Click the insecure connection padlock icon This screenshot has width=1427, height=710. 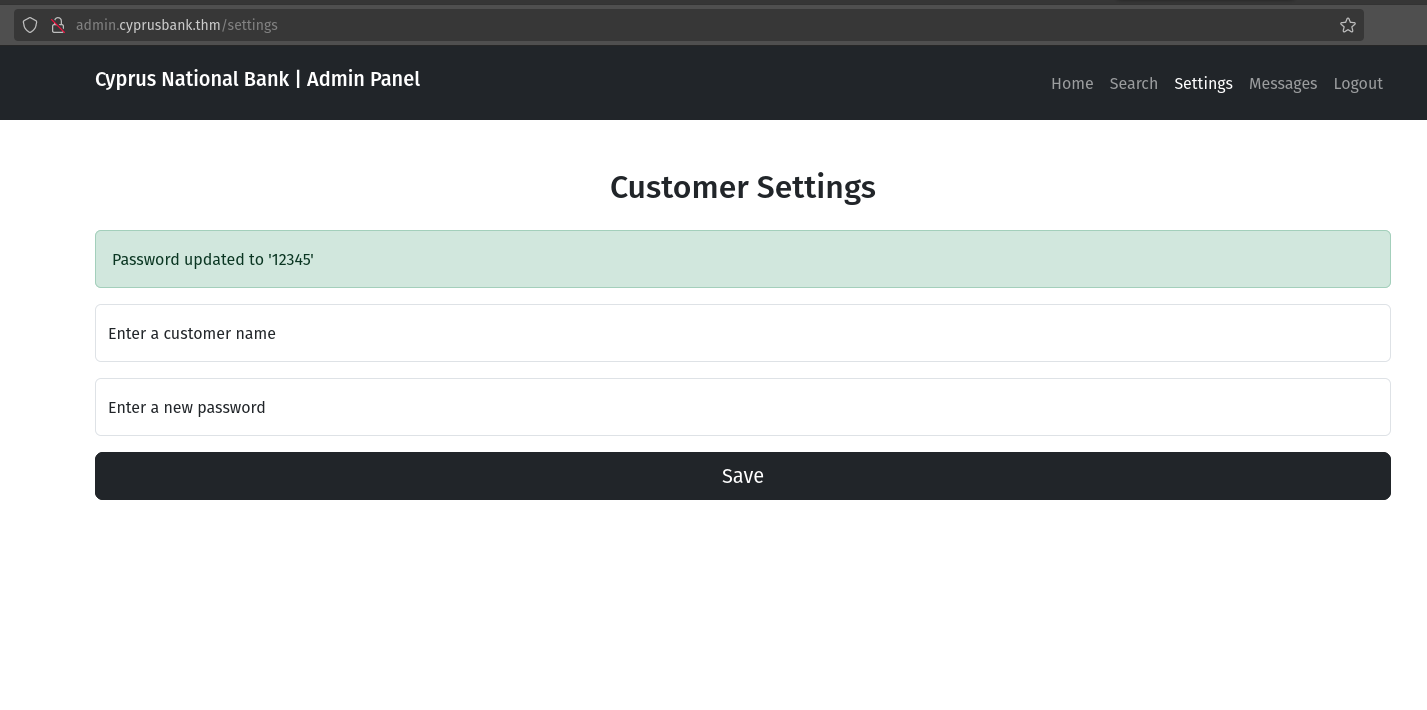tap(58, 25)
